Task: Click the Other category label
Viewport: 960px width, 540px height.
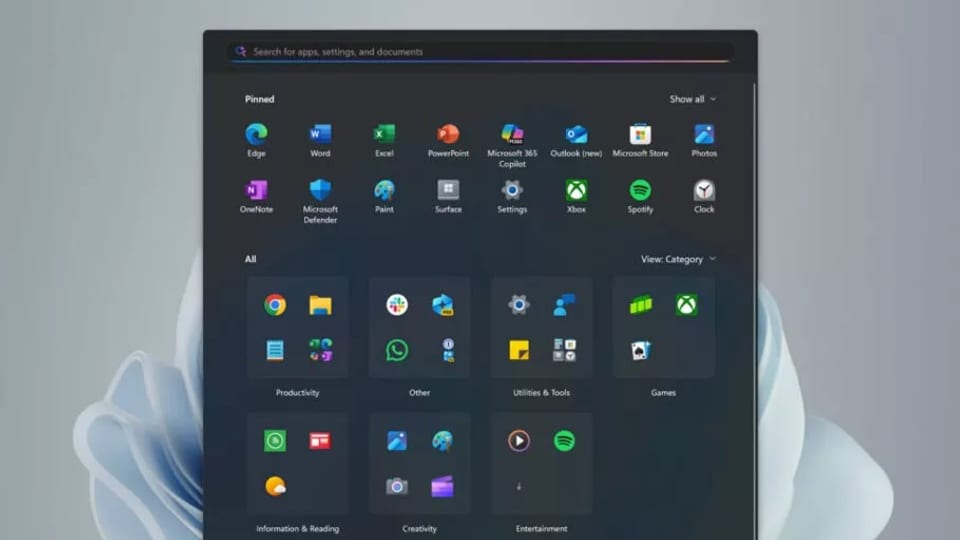Action: pyautogui.click(x=419, y=392)
